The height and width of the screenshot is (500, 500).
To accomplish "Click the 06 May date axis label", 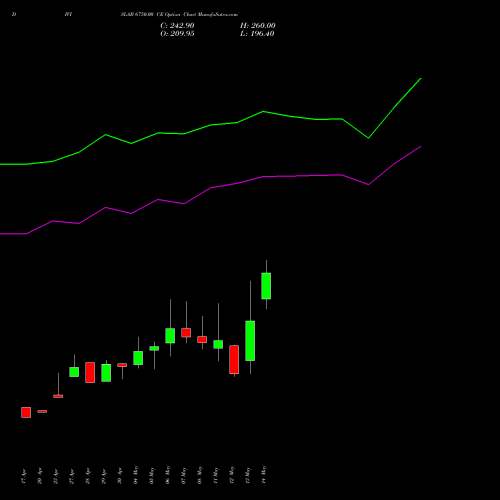I will [168, 475].
